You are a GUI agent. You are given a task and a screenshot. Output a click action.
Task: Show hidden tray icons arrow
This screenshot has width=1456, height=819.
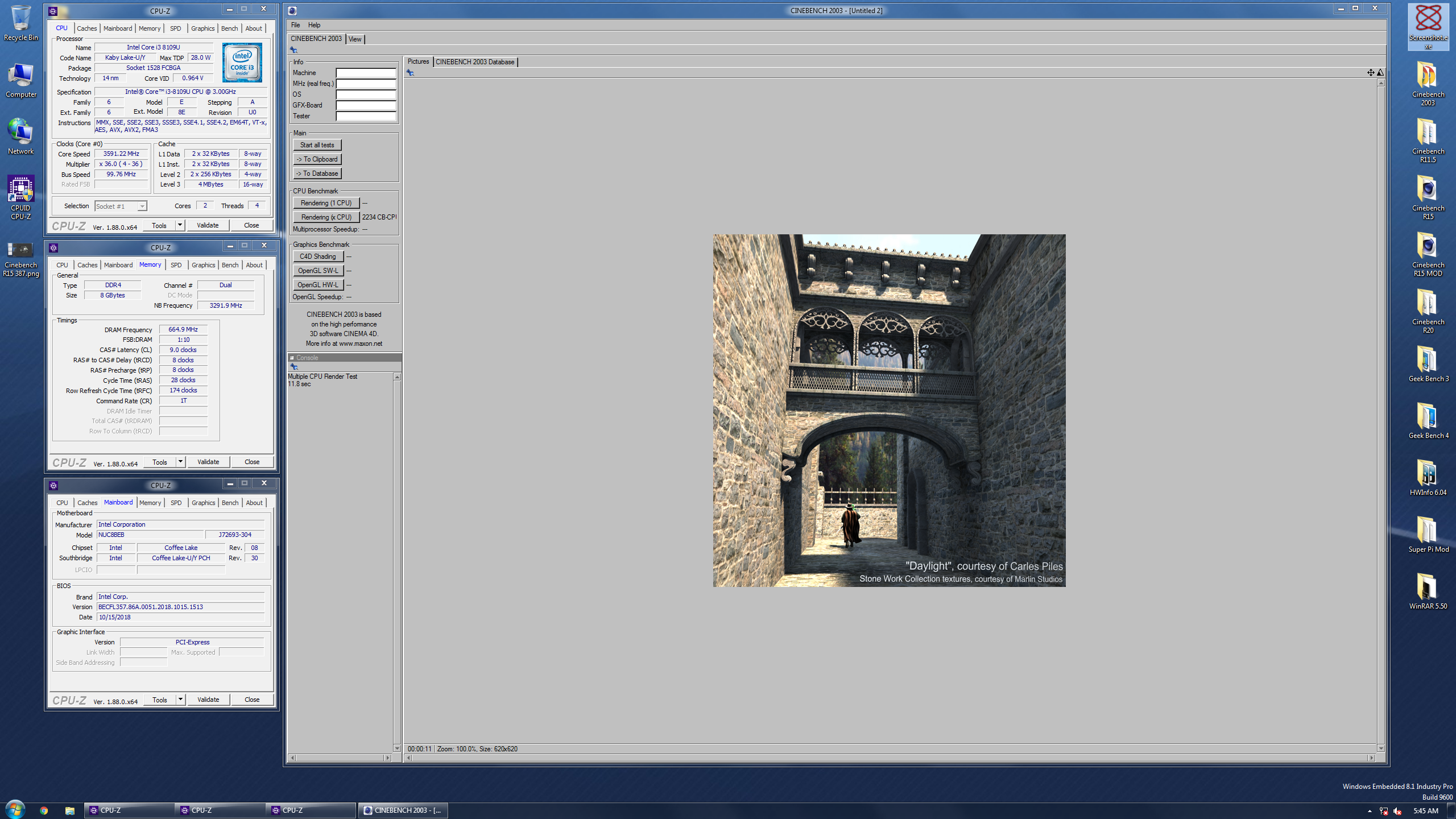(x=1370, y=811)
